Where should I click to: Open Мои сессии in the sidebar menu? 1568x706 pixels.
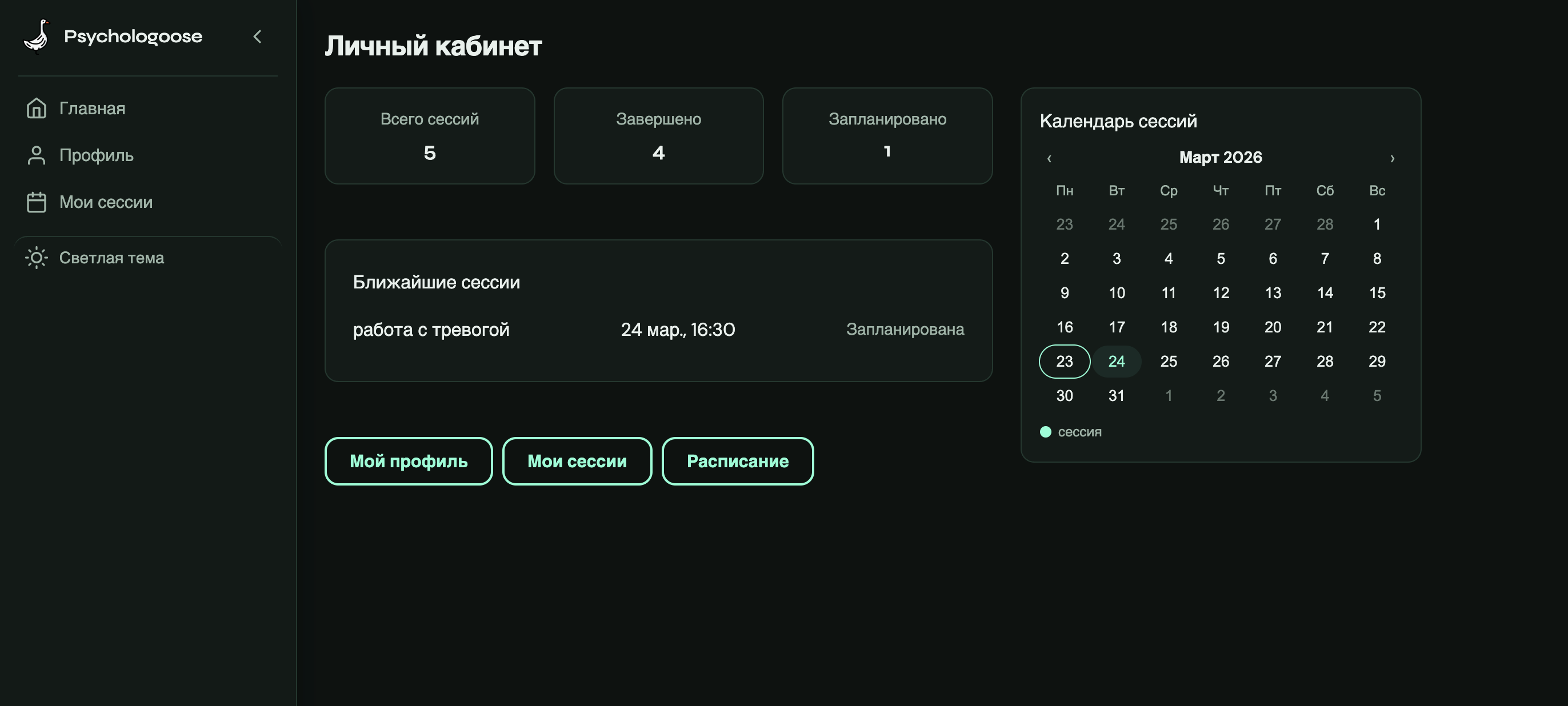[148, 202]
